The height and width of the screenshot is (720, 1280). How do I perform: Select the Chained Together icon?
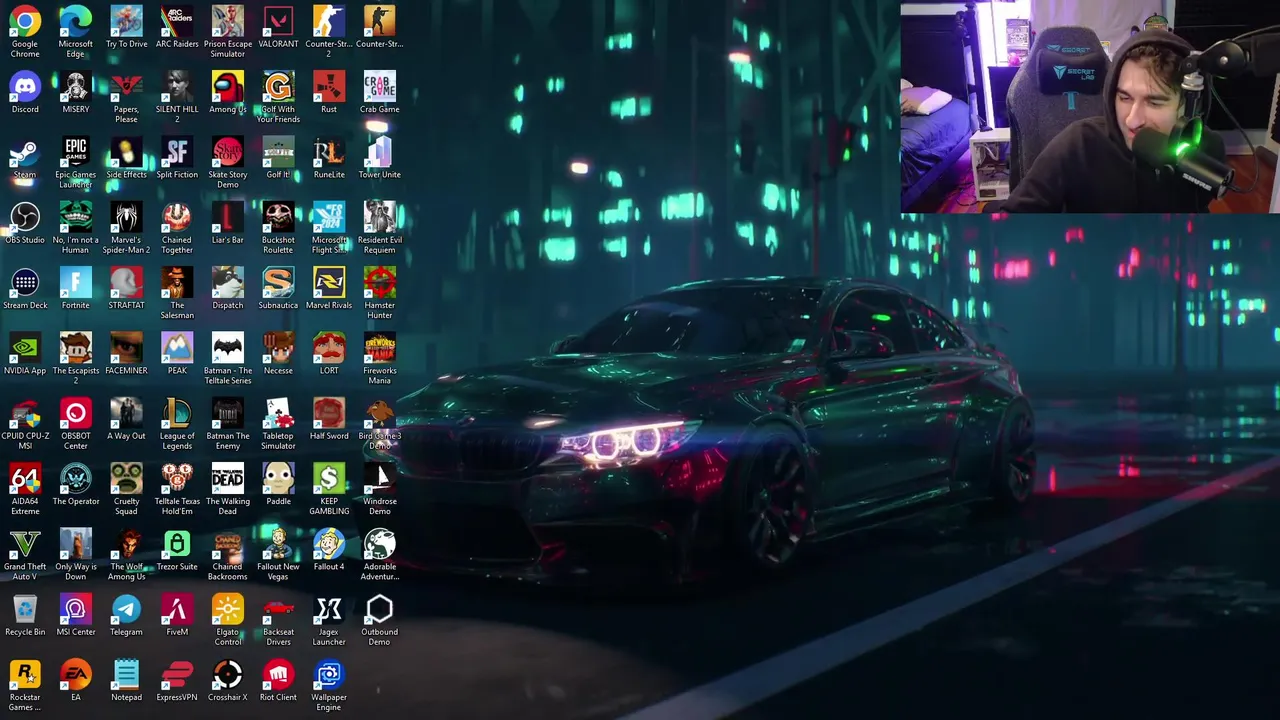pos(177,218)
